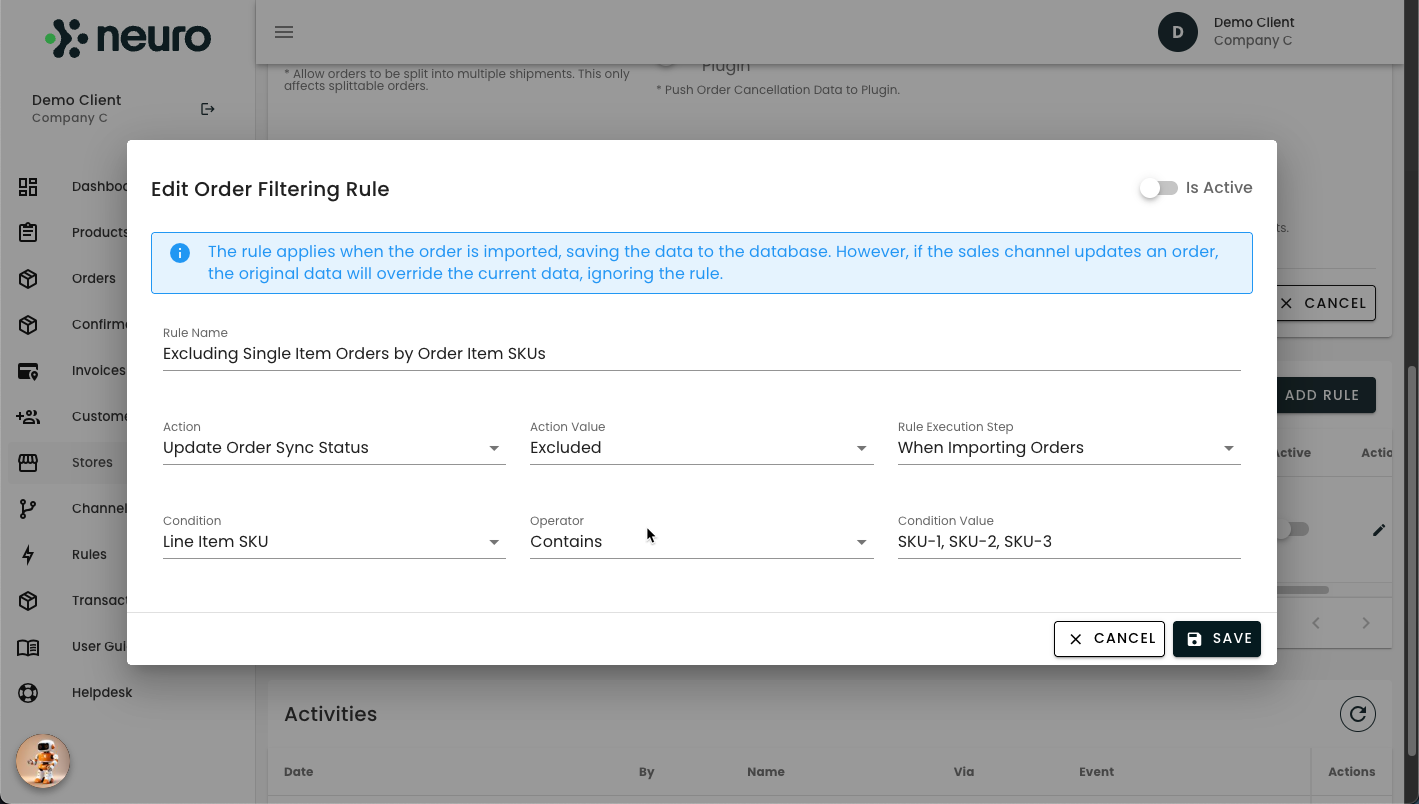The width and height of the screenshot is (1419, 804).
Task: Click the Stores sidebar icon
Action: click(x=28, y=462)
